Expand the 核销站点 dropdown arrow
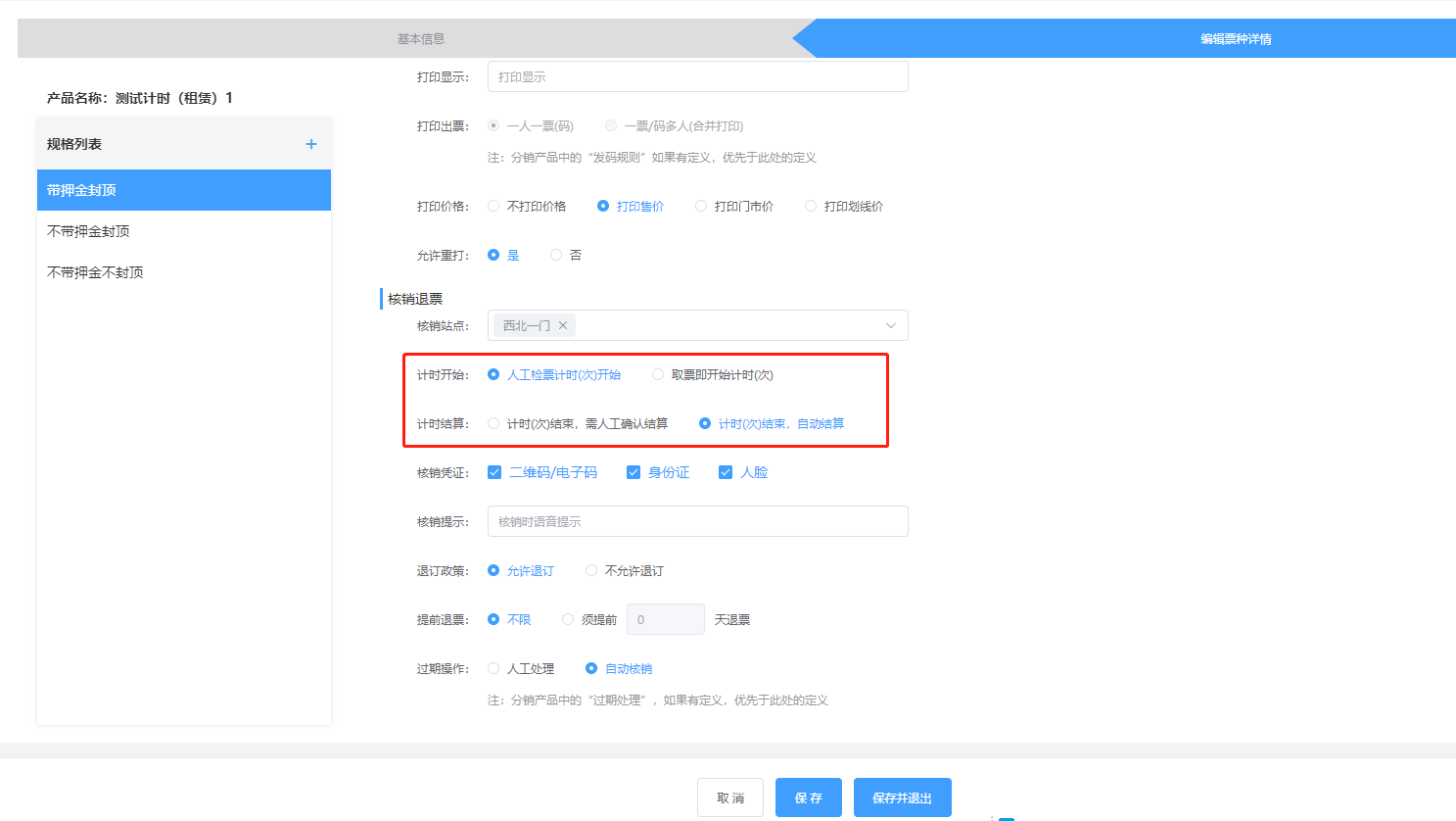This screenshot has width=1456, height=821. pos(890,325)
